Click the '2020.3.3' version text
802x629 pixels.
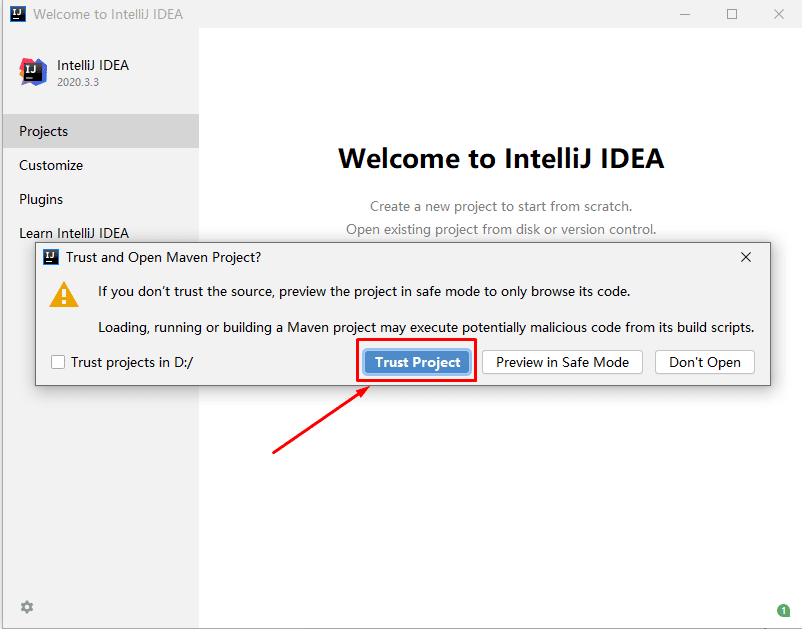78,82
